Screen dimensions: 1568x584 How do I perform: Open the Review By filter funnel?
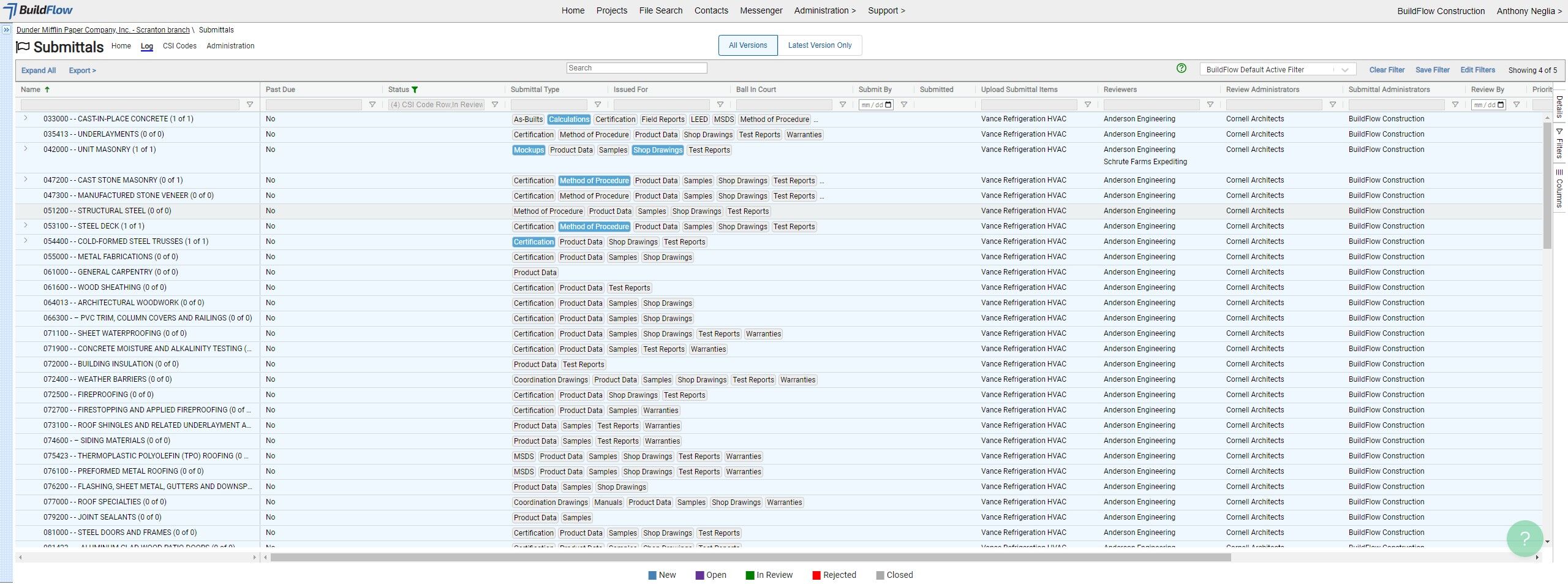1517,105
